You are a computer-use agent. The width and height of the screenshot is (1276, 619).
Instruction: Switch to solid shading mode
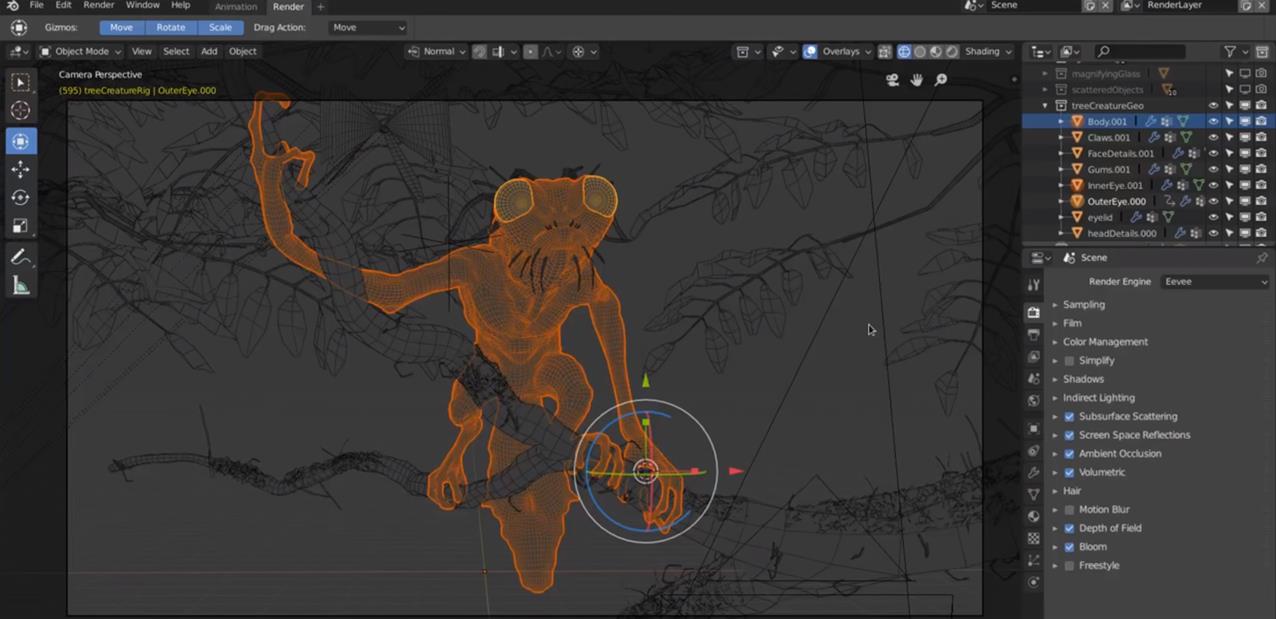(920, 52)
